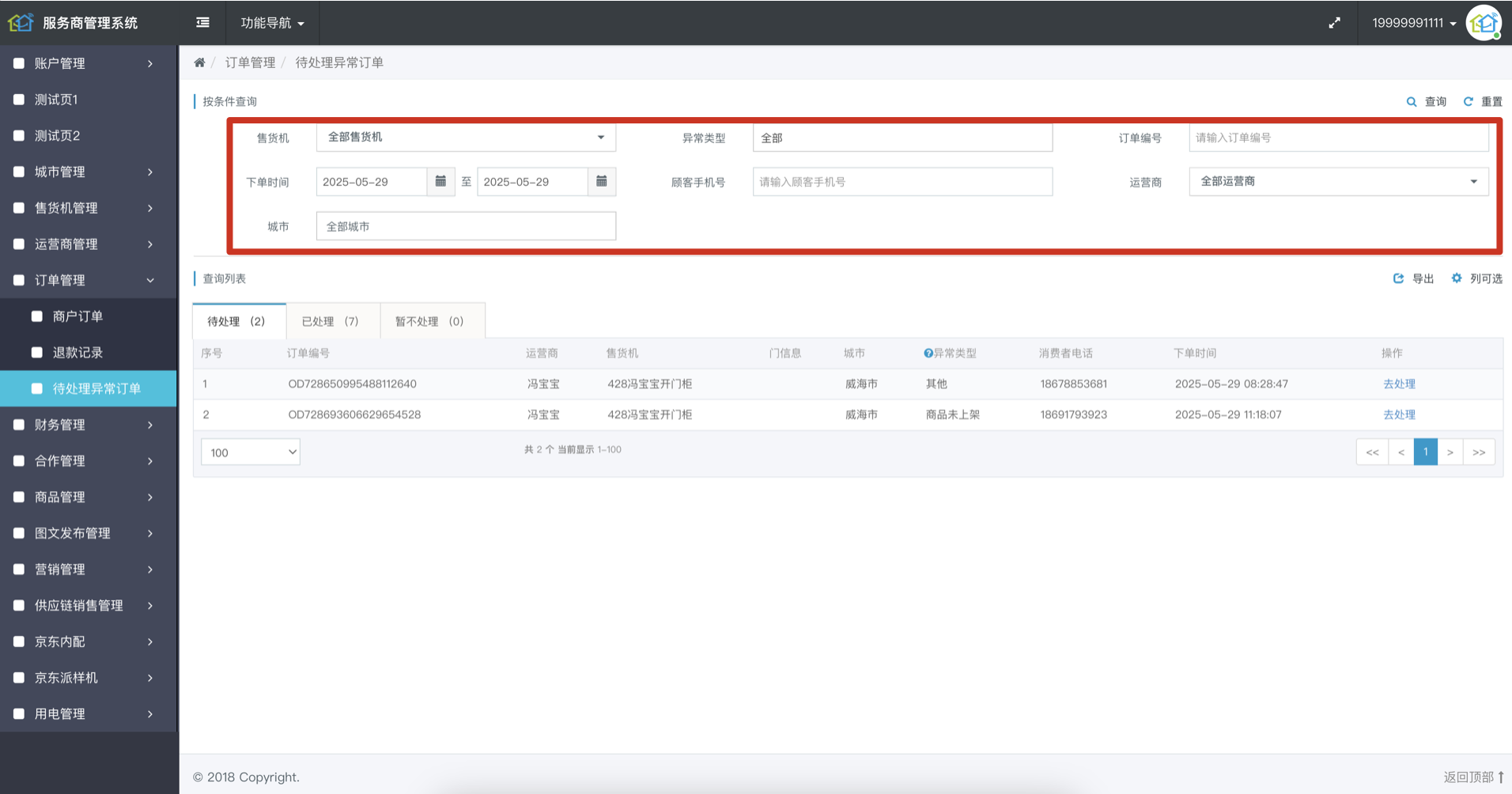Click the 商品未上架 exception type cell
1512x794 pixels.
click(952, 414)
